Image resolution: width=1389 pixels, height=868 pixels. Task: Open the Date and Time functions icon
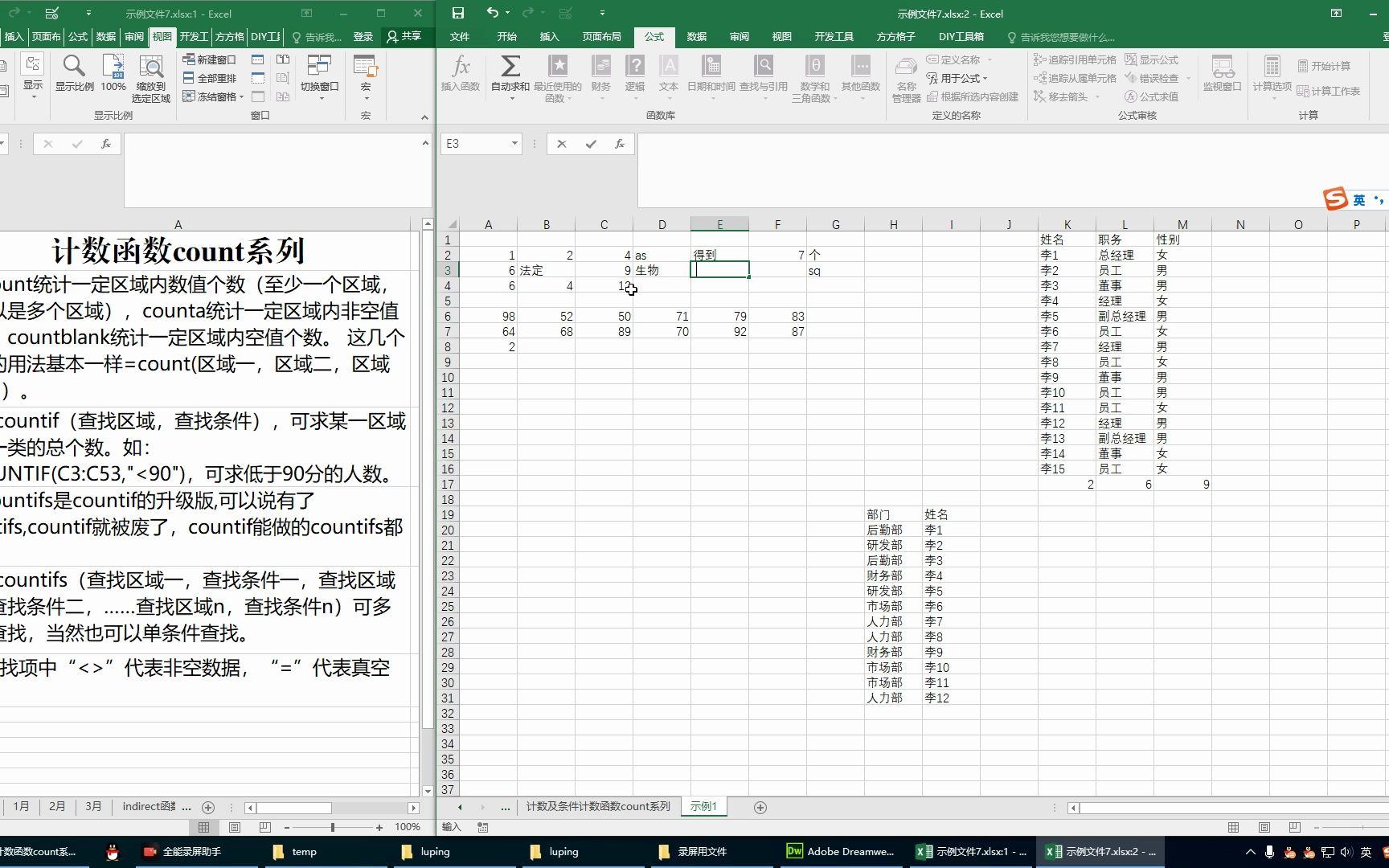point(711,66)
